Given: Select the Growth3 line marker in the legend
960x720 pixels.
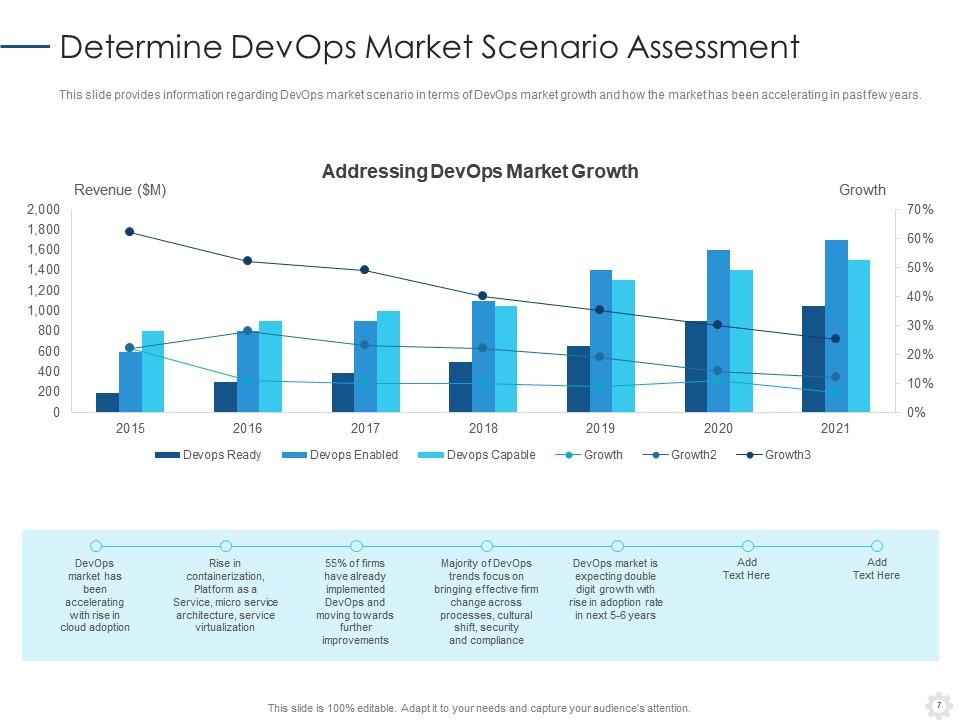Looking at the screenshot, I should point(750,455).
